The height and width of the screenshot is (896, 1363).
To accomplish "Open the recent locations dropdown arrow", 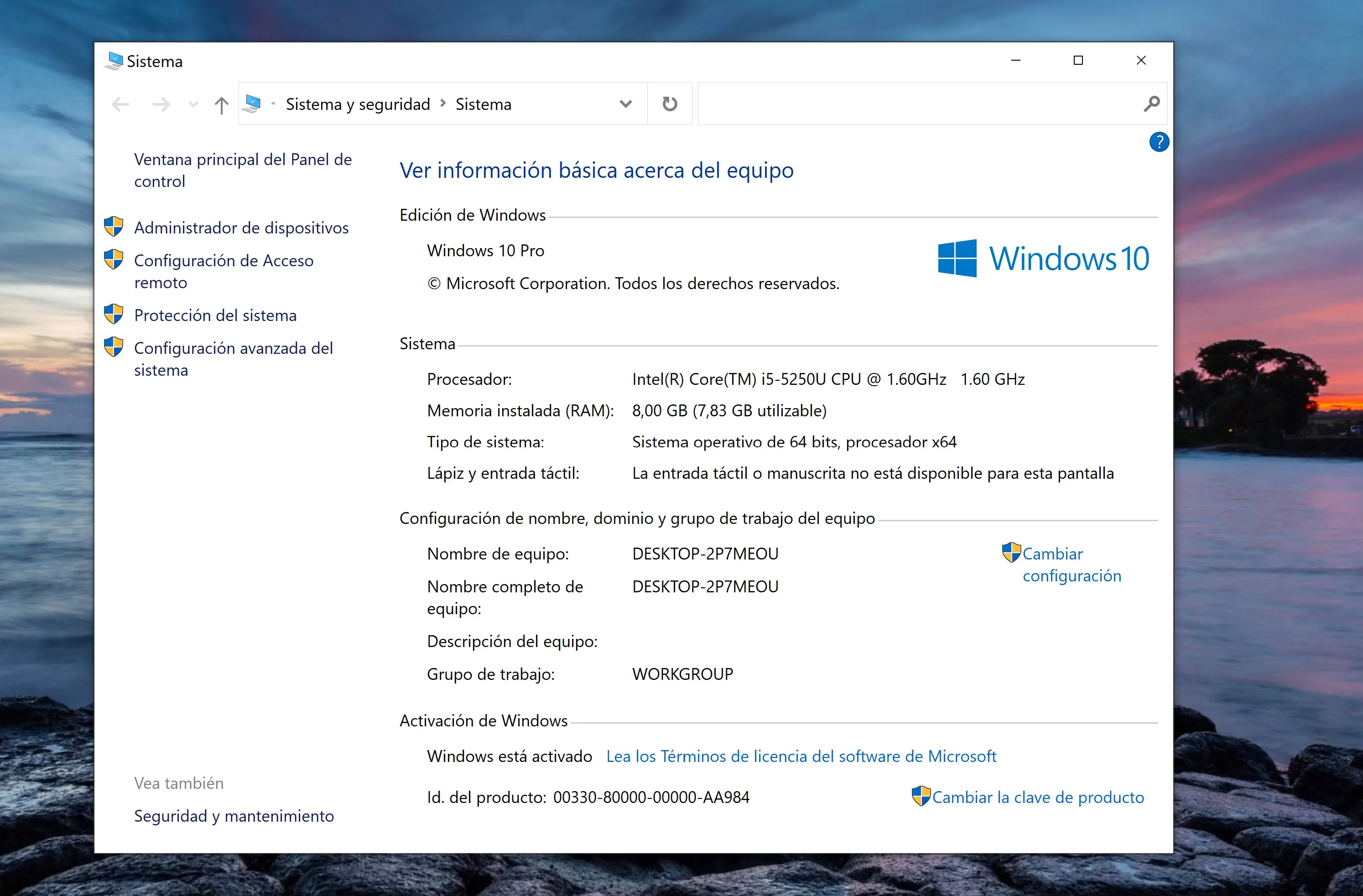I will pos(193,104).
